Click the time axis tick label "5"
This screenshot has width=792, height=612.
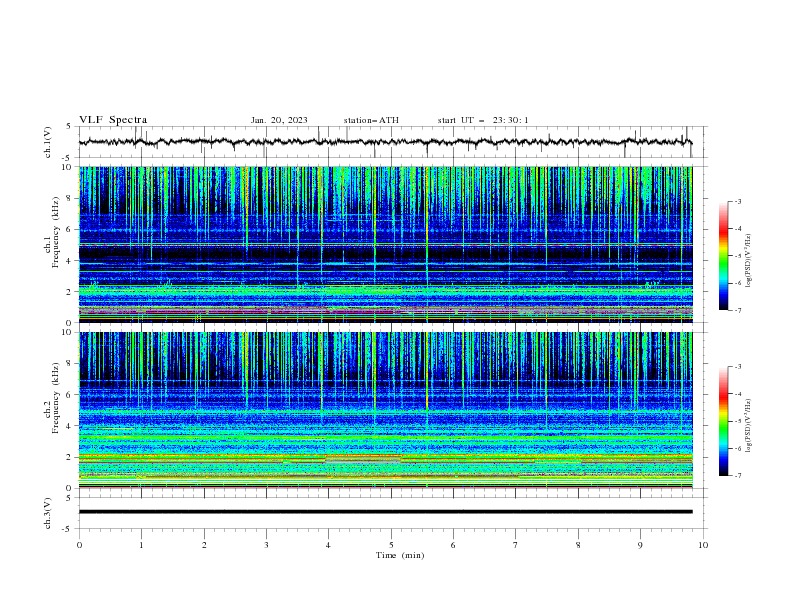click(391, 545)
